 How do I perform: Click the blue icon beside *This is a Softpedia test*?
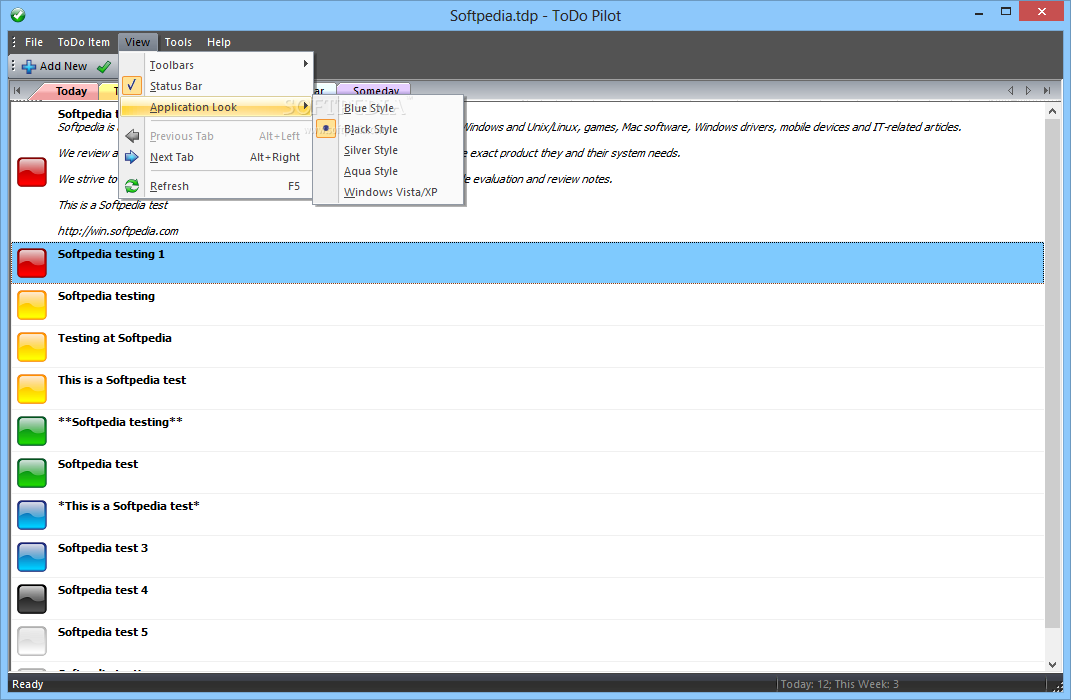[32, 515]
